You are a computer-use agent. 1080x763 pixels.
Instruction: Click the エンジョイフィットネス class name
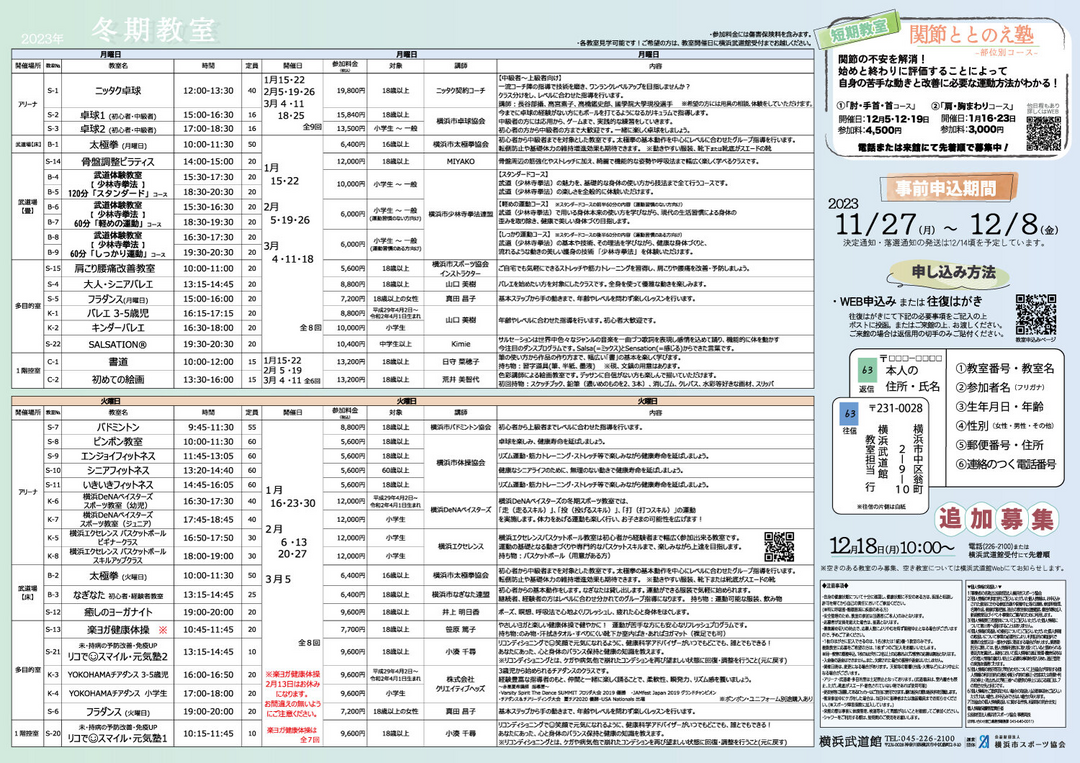(x=118, y=456)
